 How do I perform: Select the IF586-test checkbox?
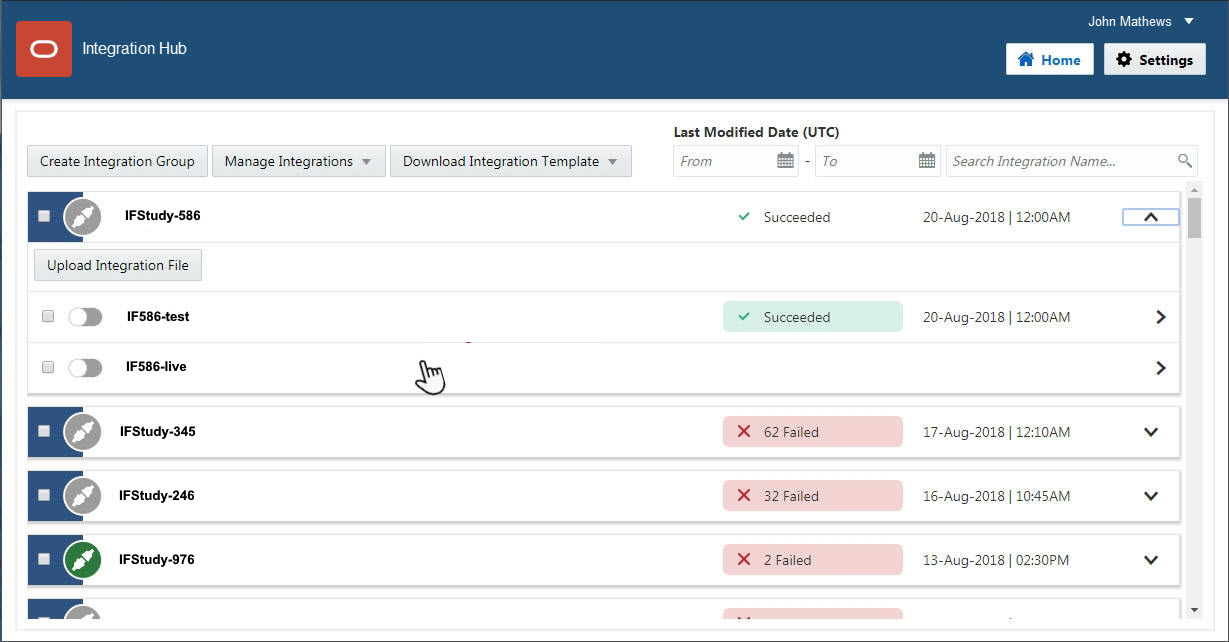click(x=48, y=316)
